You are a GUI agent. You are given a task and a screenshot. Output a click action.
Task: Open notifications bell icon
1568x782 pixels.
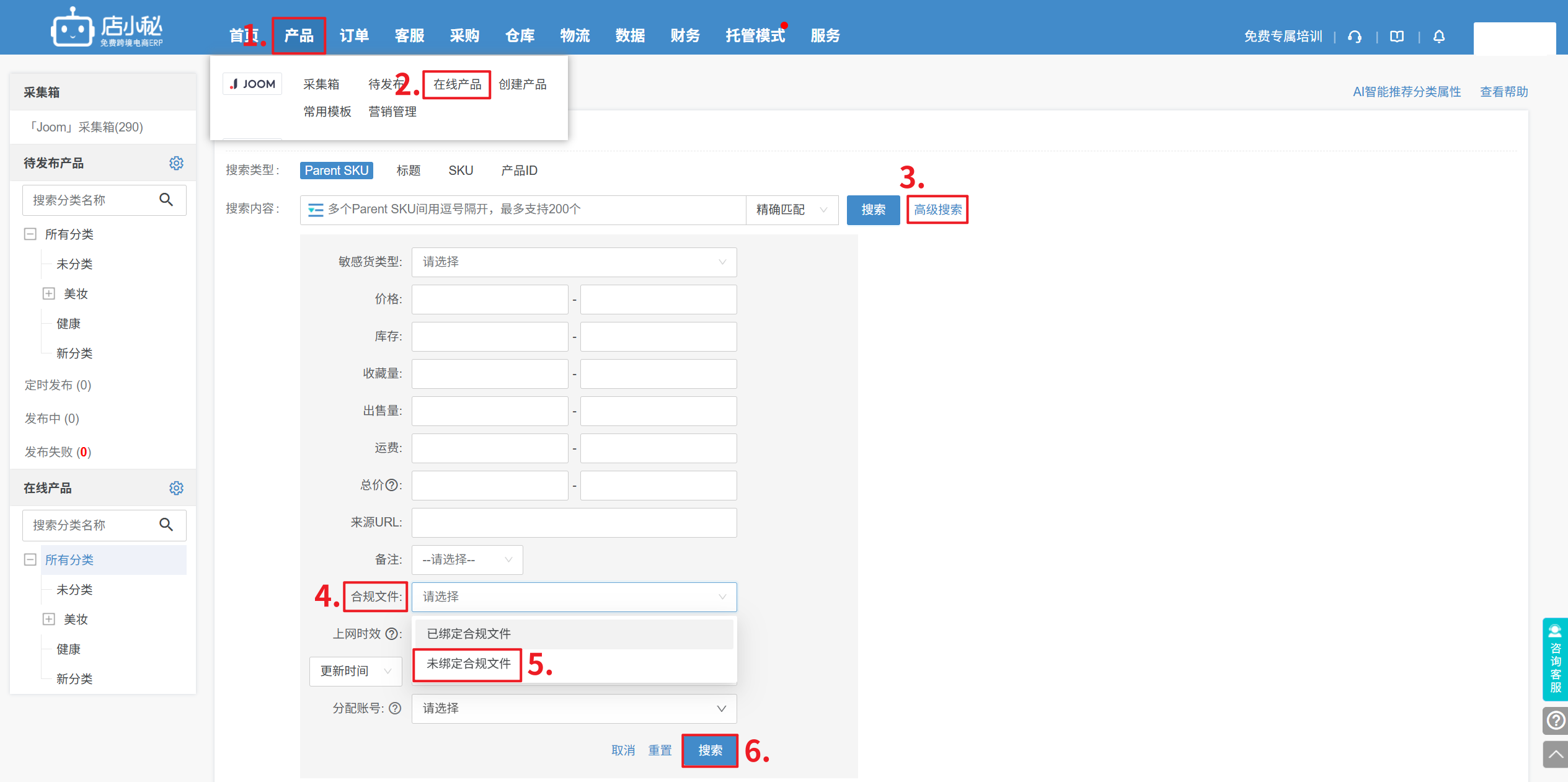point(1439,37)
